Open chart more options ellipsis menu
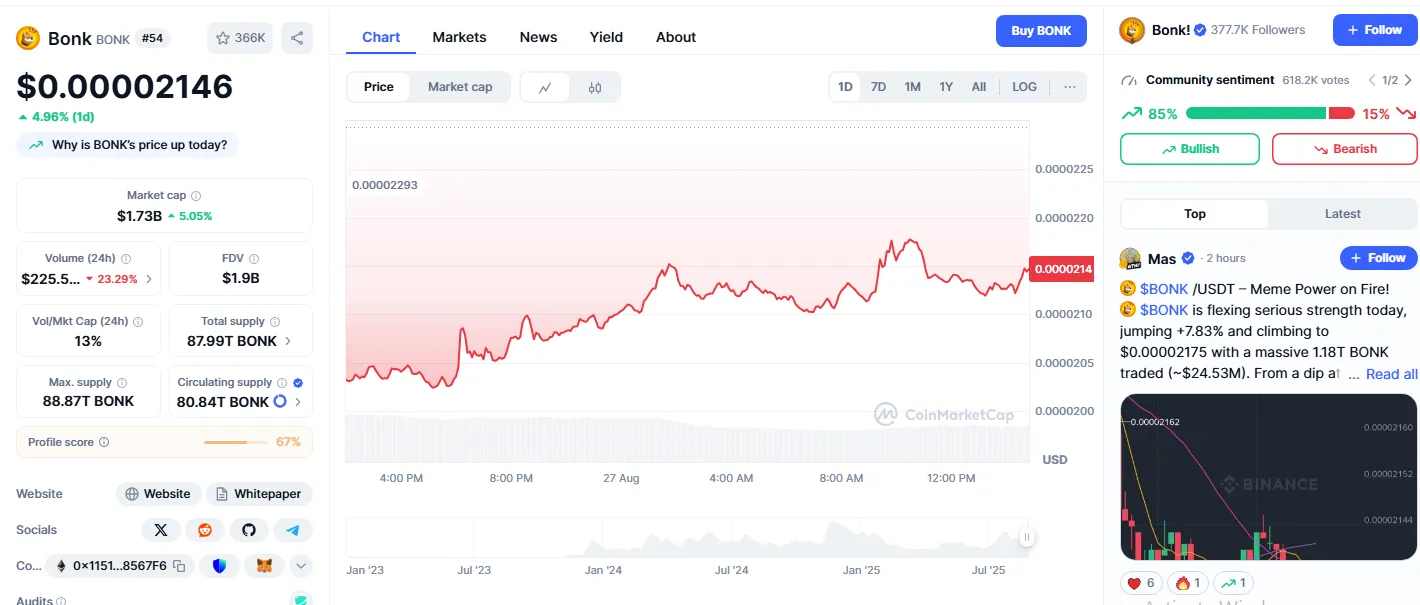 (1069, 87)
